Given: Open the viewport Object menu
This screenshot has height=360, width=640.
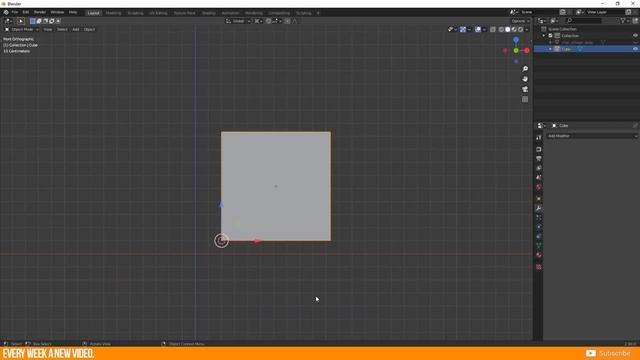Looking at the screenshot, I should point(89,29).
